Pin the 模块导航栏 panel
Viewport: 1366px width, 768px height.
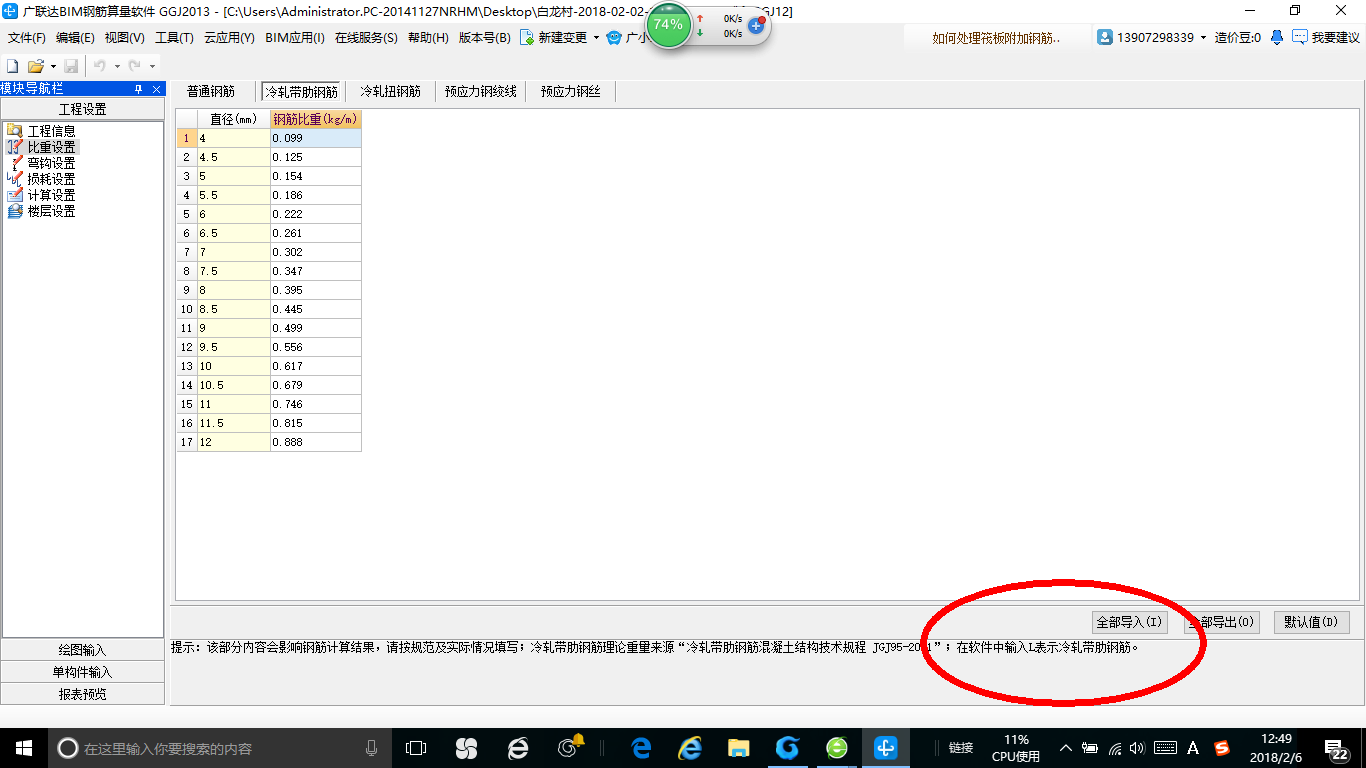click(x=139, y=89)
